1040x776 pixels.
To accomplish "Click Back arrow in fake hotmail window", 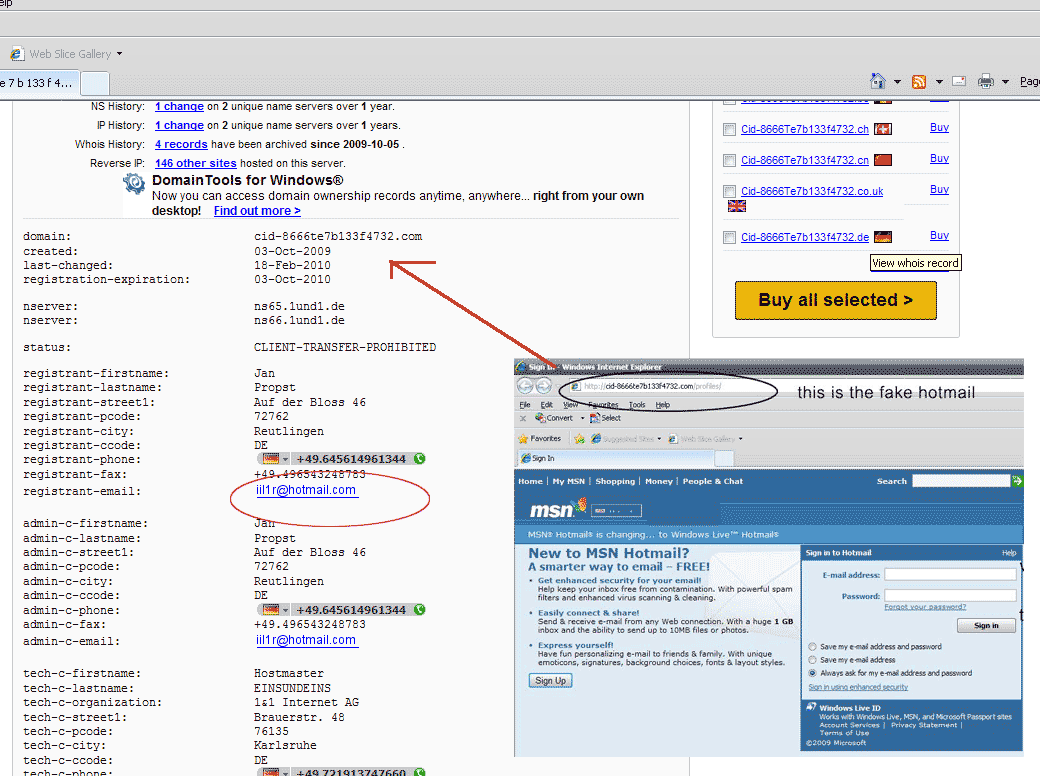I will 525,386.
